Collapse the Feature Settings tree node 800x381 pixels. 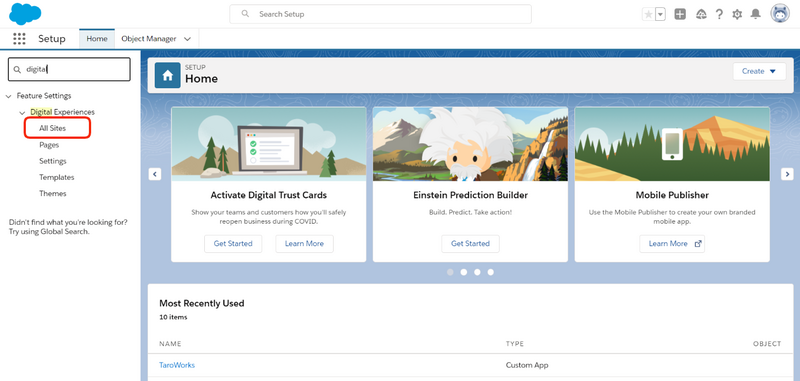point(9,96)
